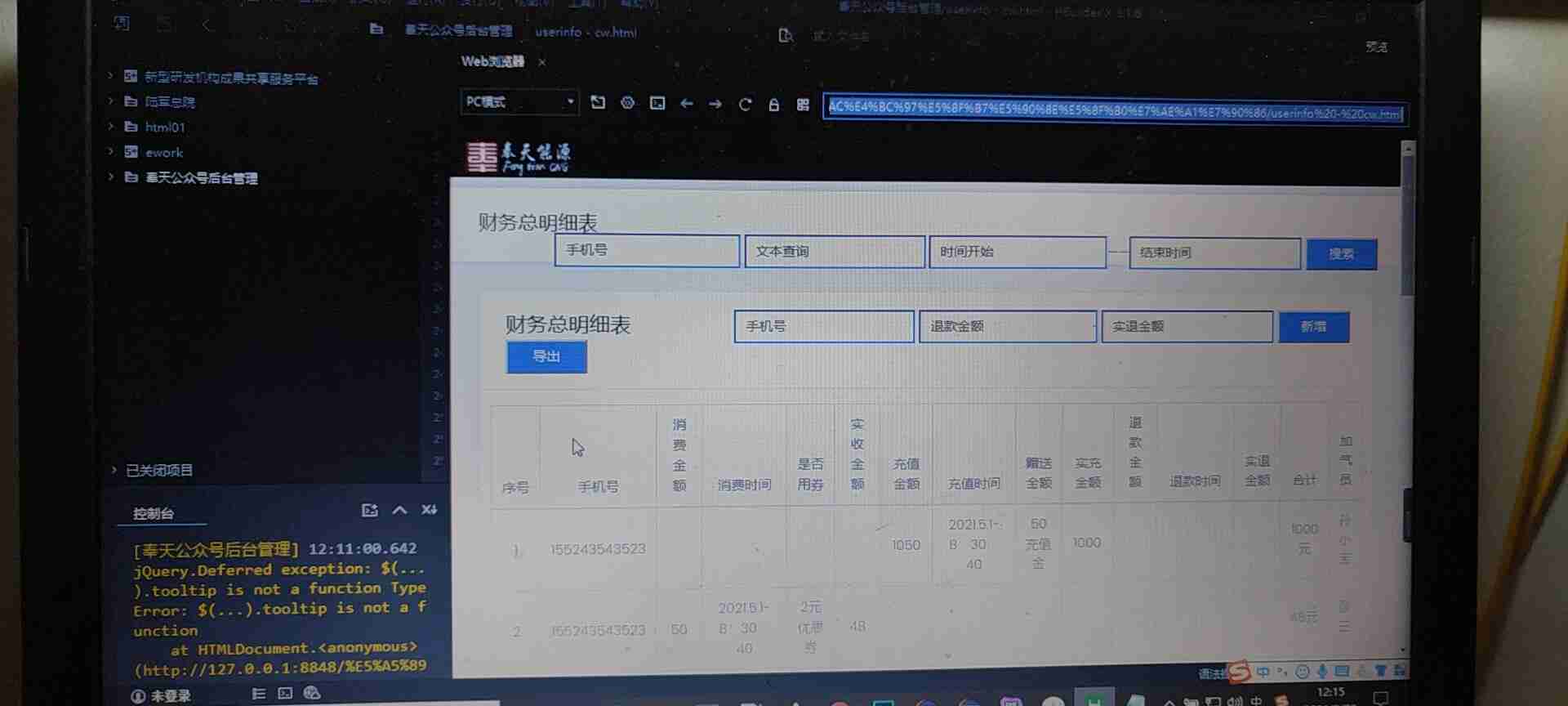Click the lock icon in browser toolbar

tap(773, 105)
